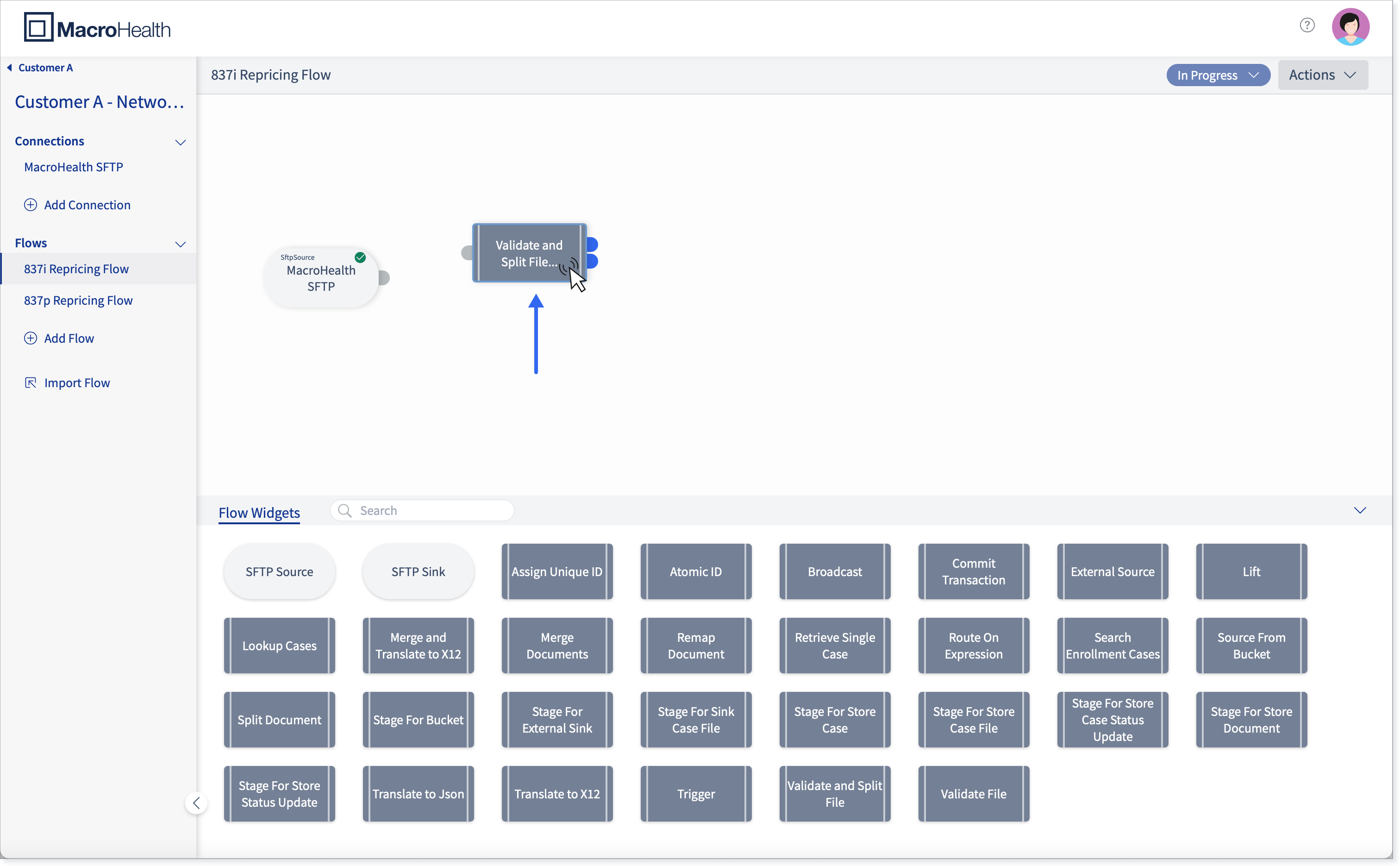This screenshot has width=1400, height=866.
Task: Click the search magnifier icon
Action: (x=345, y=510)
